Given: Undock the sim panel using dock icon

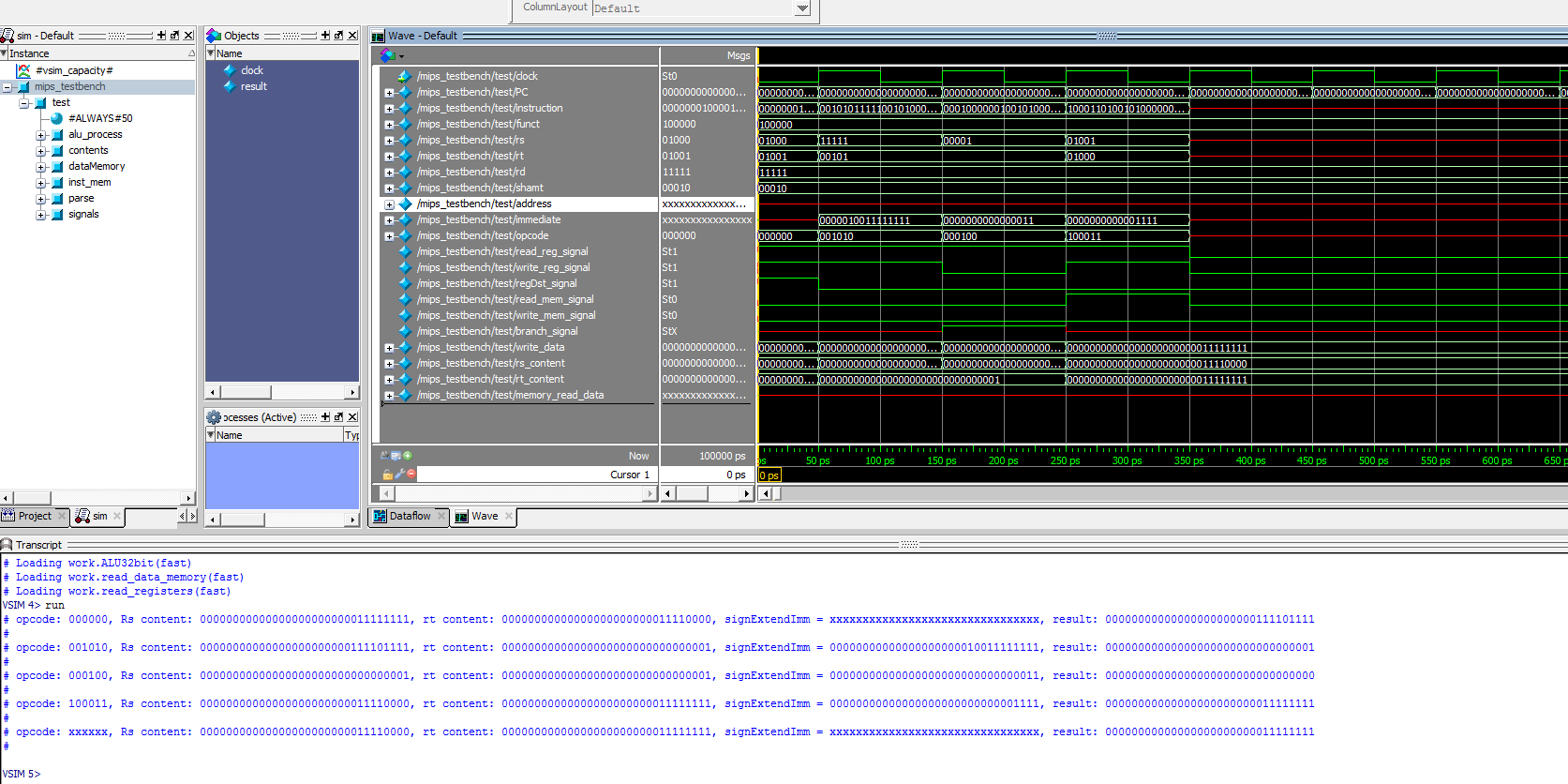Looking at the screenshot, I should [174, 36].
